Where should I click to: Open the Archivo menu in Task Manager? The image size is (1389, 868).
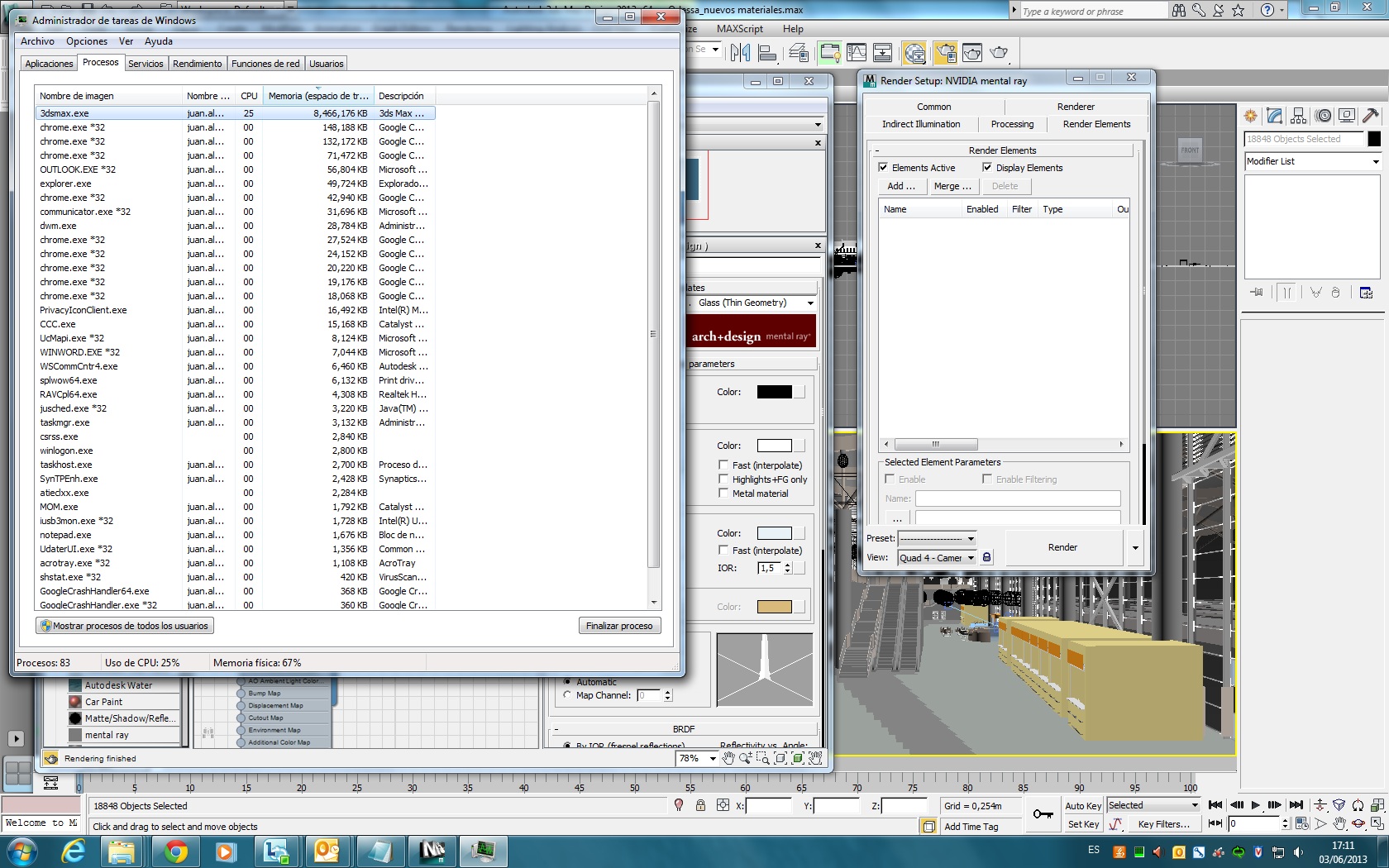click(x=37, y=41)
